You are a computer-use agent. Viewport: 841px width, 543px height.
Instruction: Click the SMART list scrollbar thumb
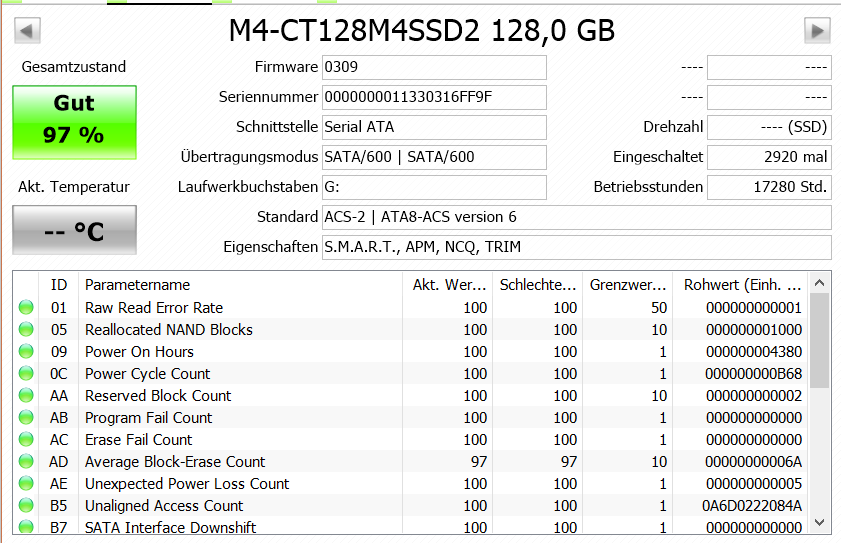(x=819, y=340)
